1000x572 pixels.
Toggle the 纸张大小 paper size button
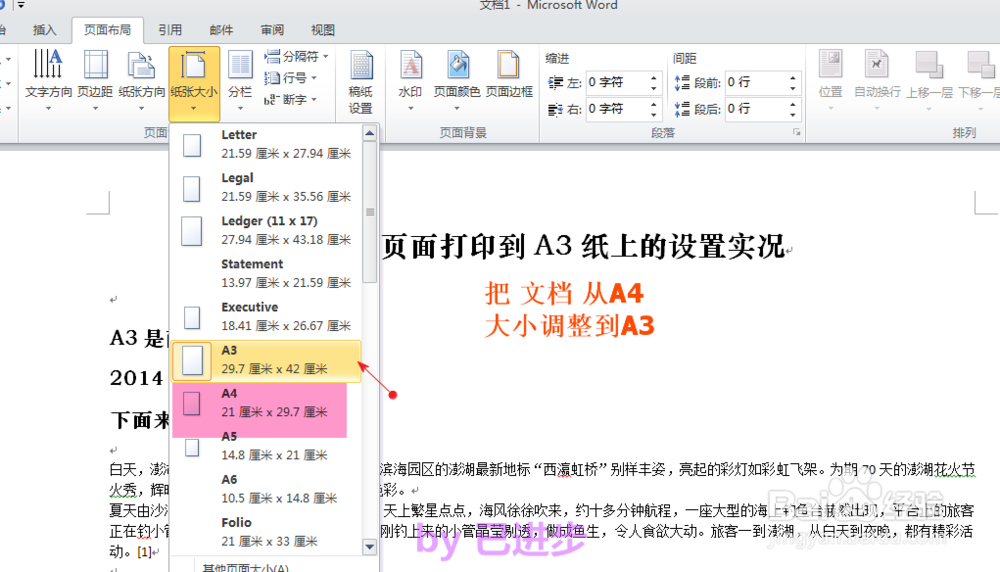pos(194,84)
